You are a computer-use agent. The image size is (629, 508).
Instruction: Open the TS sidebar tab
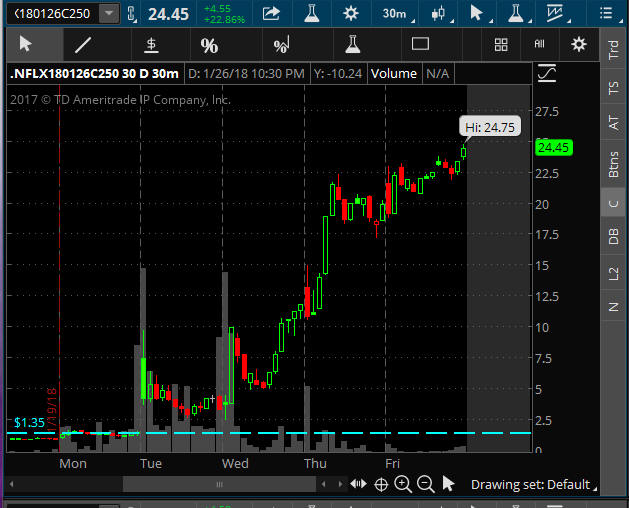613,87
